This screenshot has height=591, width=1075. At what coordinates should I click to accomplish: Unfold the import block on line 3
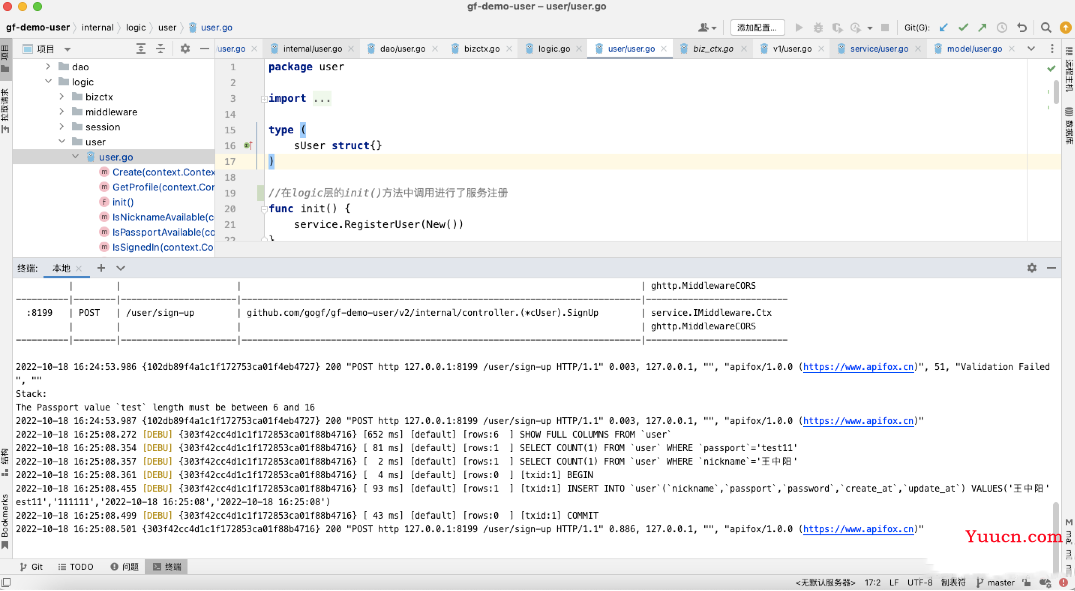265,99
